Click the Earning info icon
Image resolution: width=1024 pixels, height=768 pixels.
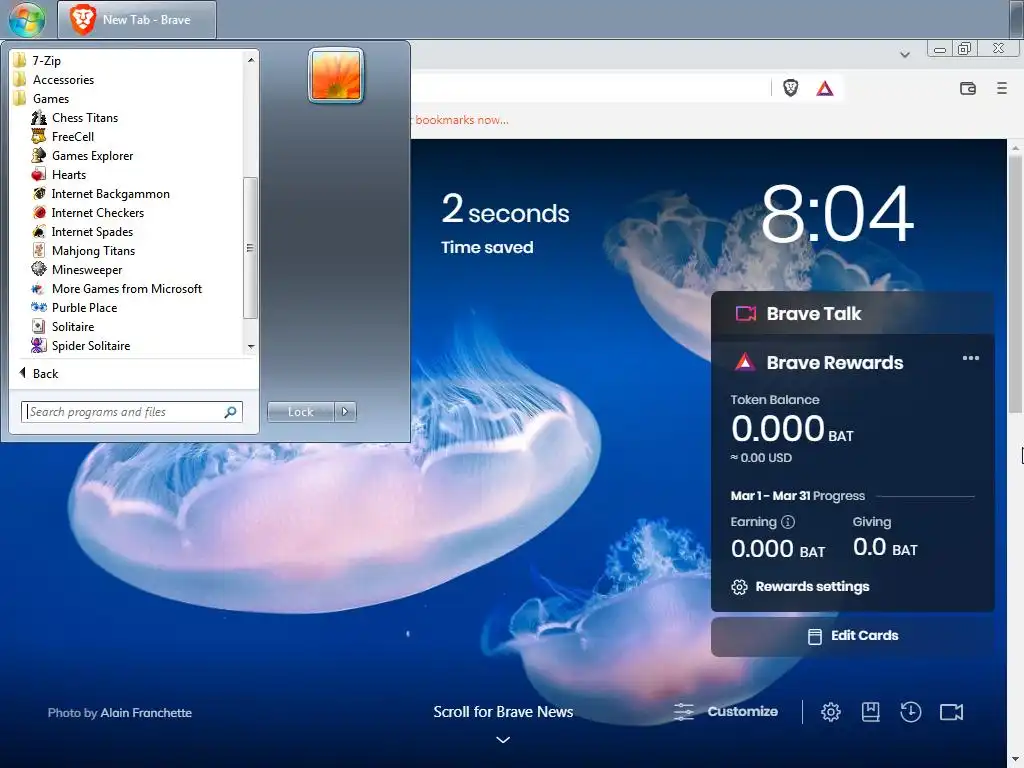pyautogui.click(x=788, y=522)
